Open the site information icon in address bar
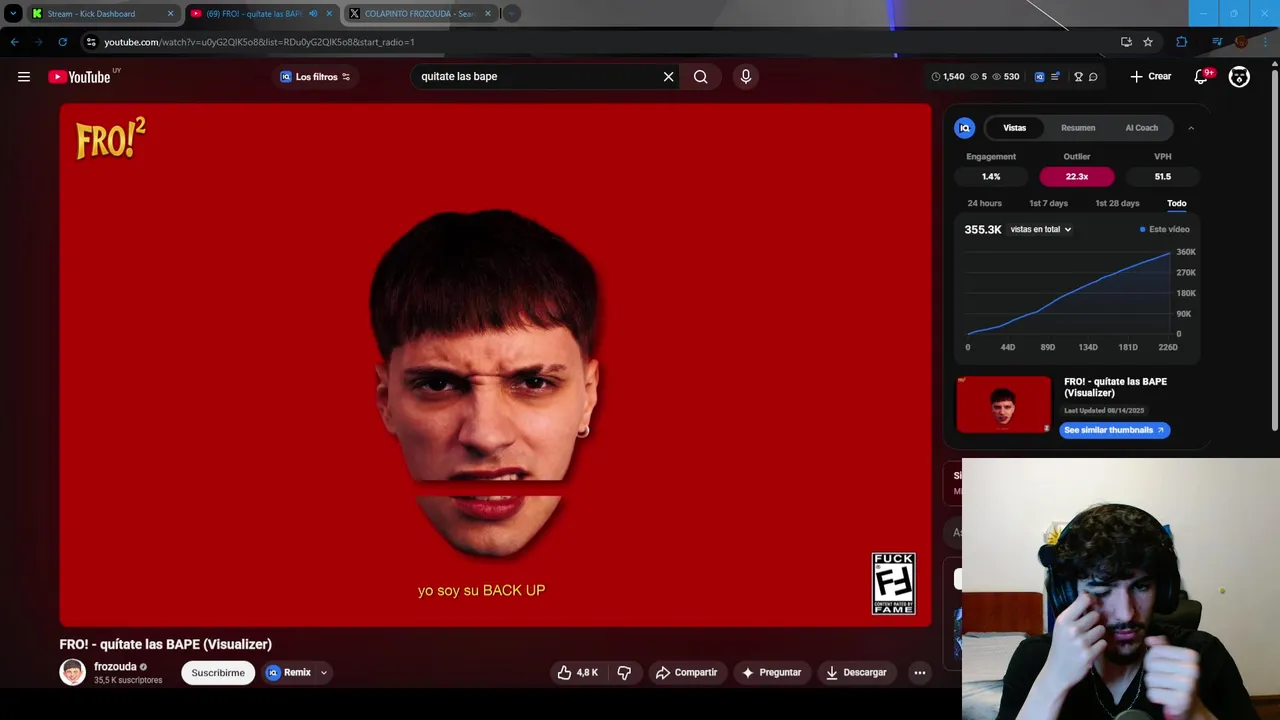Image resolution: width=1280 pixels, height=720 pixels. (91, 42)
